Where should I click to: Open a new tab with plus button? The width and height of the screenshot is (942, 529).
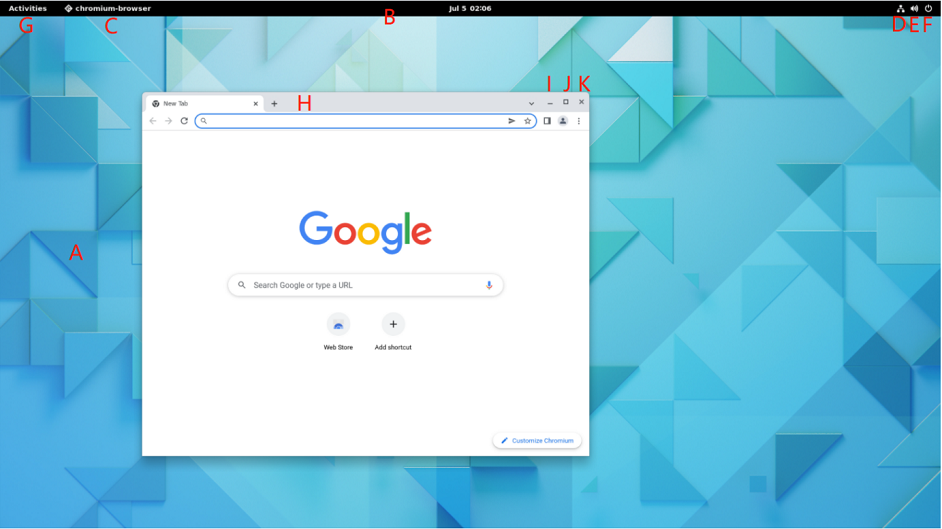click(274, 103)
